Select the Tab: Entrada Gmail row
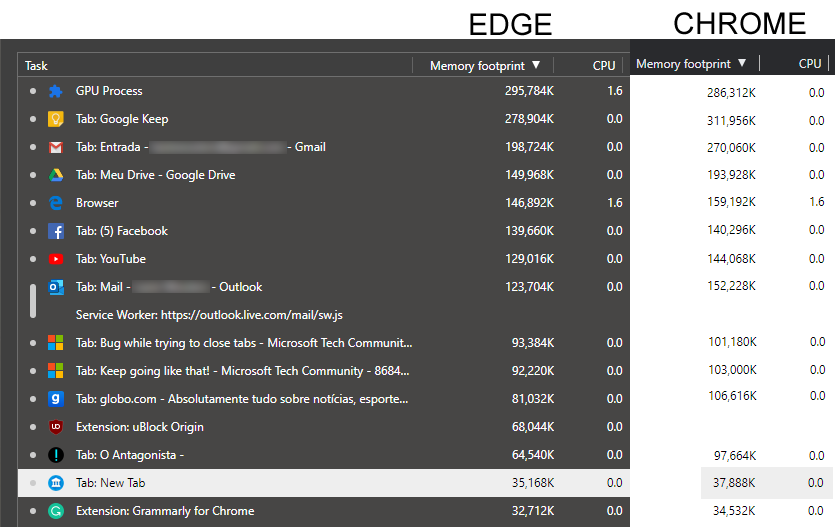This screenshot has width=839, height=527. click(324, 147)
